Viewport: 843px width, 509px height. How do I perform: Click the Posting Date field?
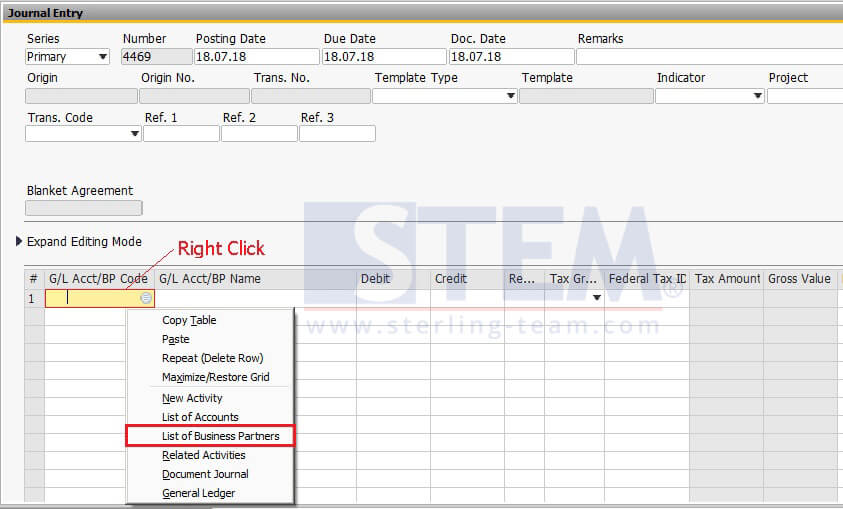(x=256, y=56)
